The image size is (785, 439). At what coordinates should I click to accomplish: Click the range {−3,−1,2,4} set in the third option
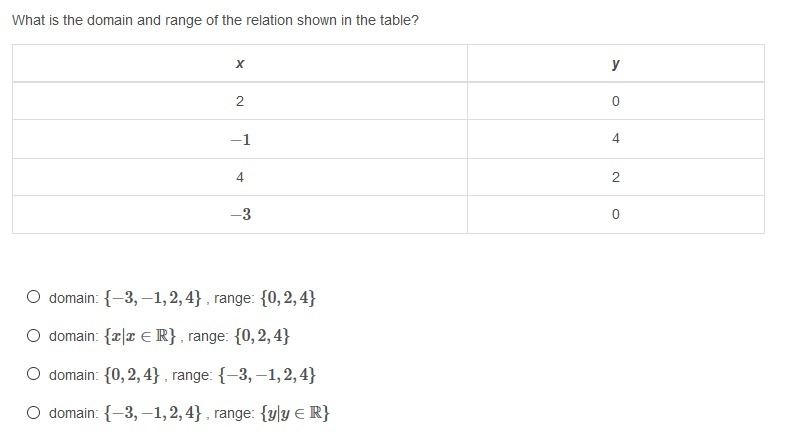tap(267, 374)
